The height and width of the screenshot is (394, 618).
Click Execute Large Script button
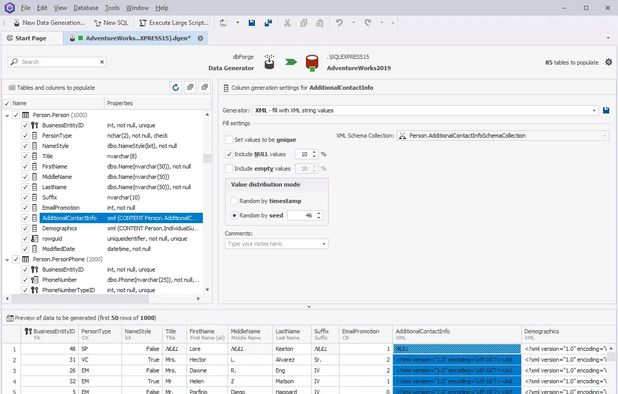click(x=174, y=23)
